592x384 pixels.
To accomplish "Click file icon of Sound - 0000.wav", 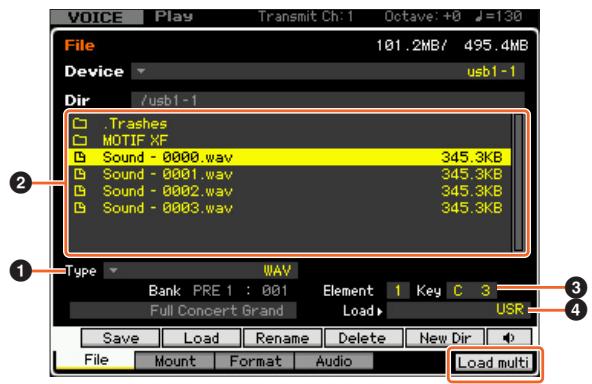I will pyautogui.click(x=80, y=157).
